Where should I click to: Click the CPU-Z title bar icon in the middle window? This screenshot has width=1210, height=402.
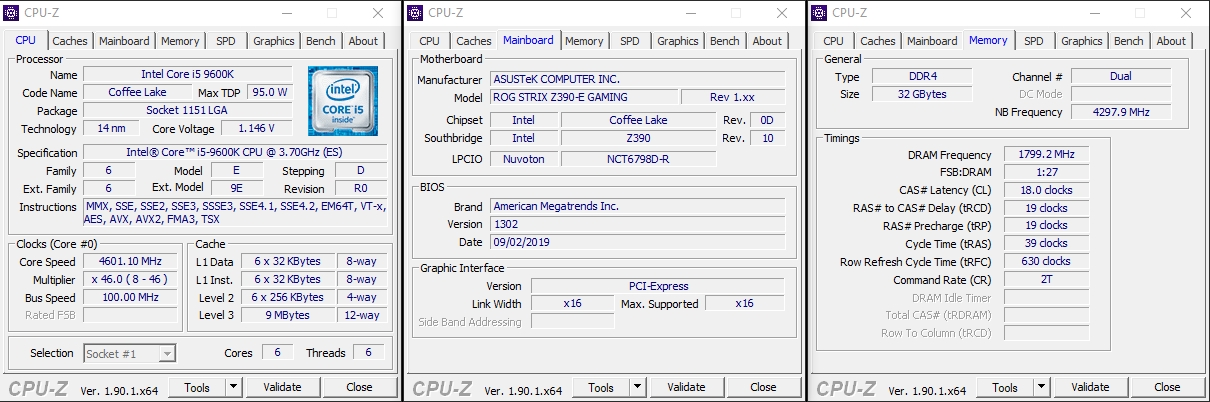415,13
